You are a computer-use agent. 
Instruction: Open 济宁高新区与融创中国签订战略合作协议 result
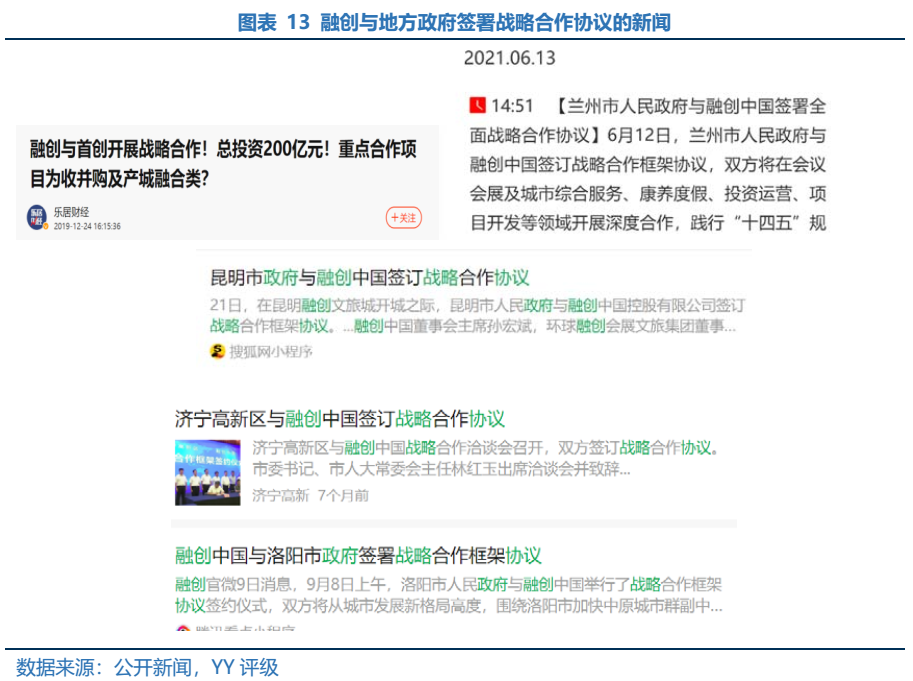coord(339,418)
